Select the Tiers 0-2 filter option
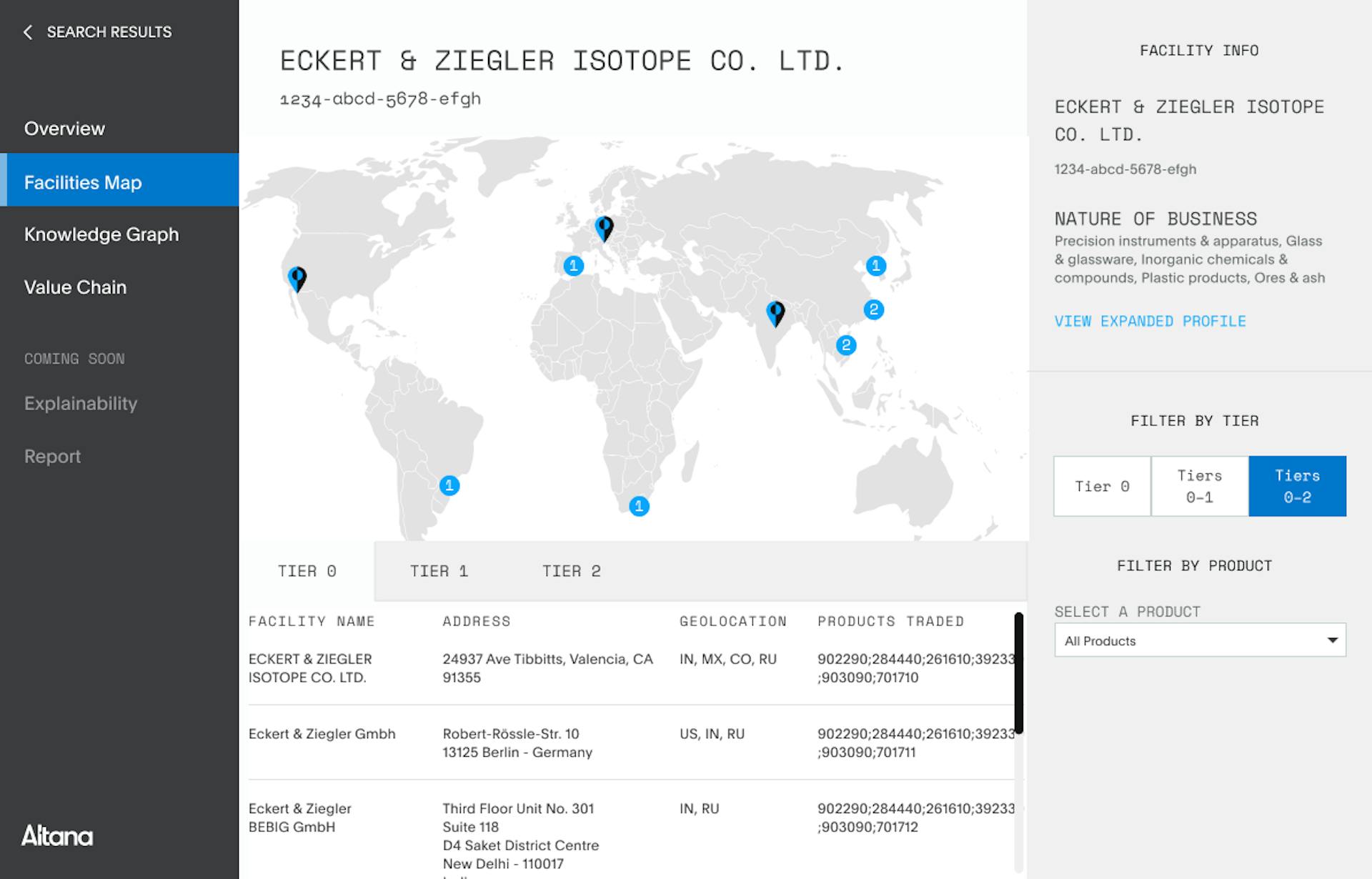The height and width of the screenshot is (879, 1372). (x=1298, y=487)
